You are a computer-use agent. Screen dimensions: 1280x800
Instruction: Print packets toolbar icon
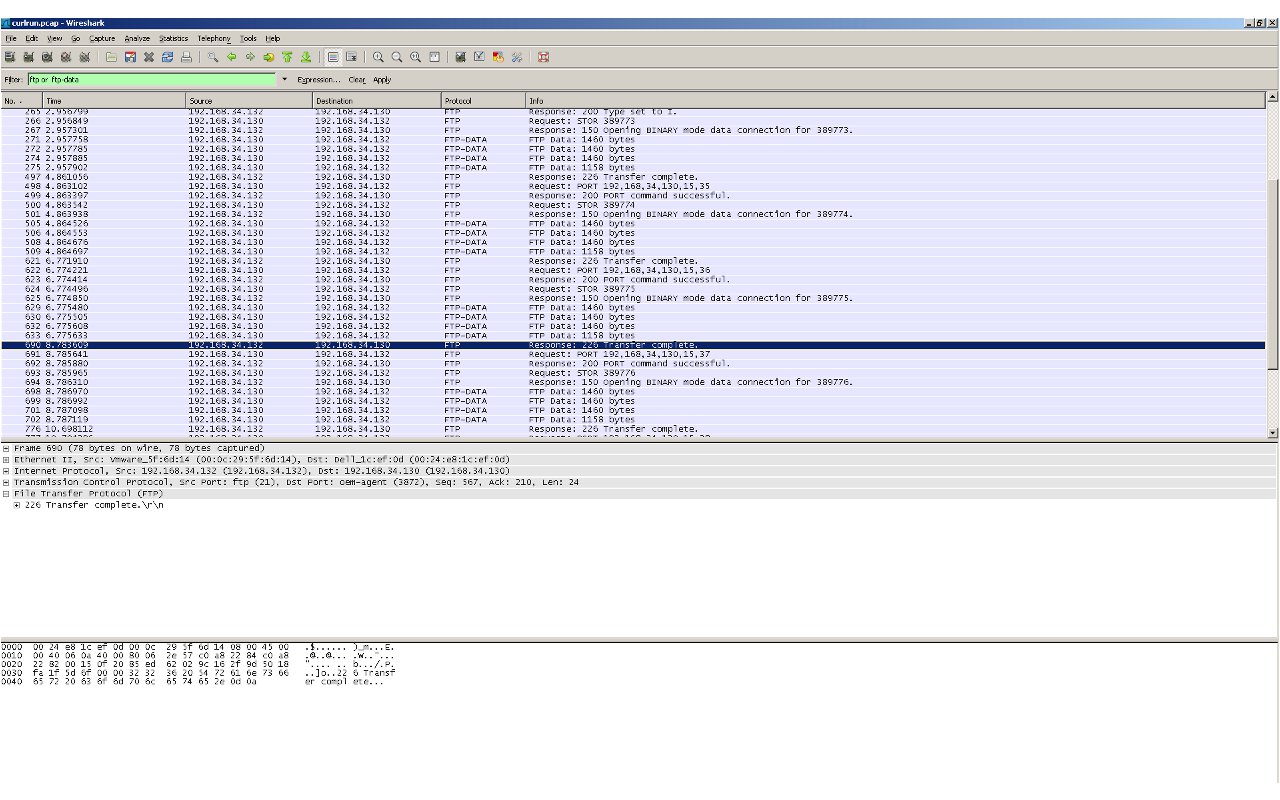point(186,57)
